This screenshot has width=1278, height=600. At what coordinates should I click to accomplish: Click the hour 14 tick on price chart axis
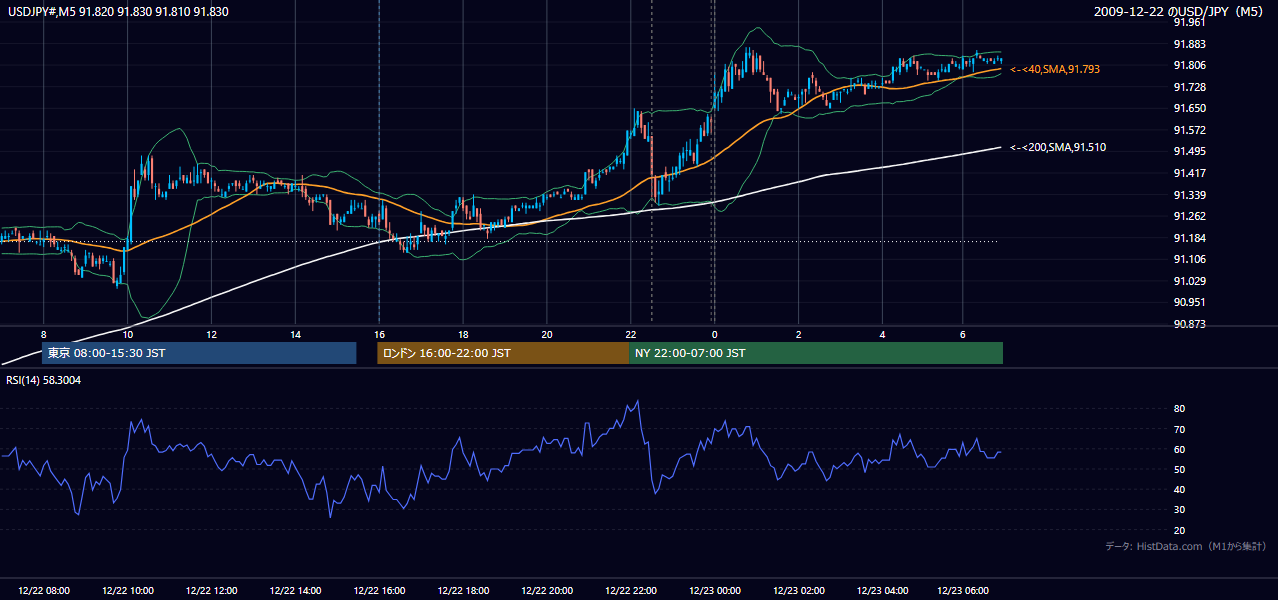(296, 334)
